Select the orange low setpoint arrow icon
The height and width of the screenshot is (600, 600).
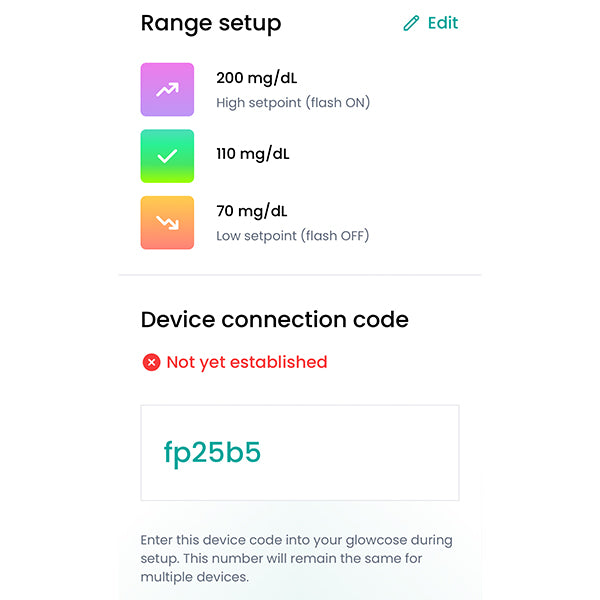[167, 222]
